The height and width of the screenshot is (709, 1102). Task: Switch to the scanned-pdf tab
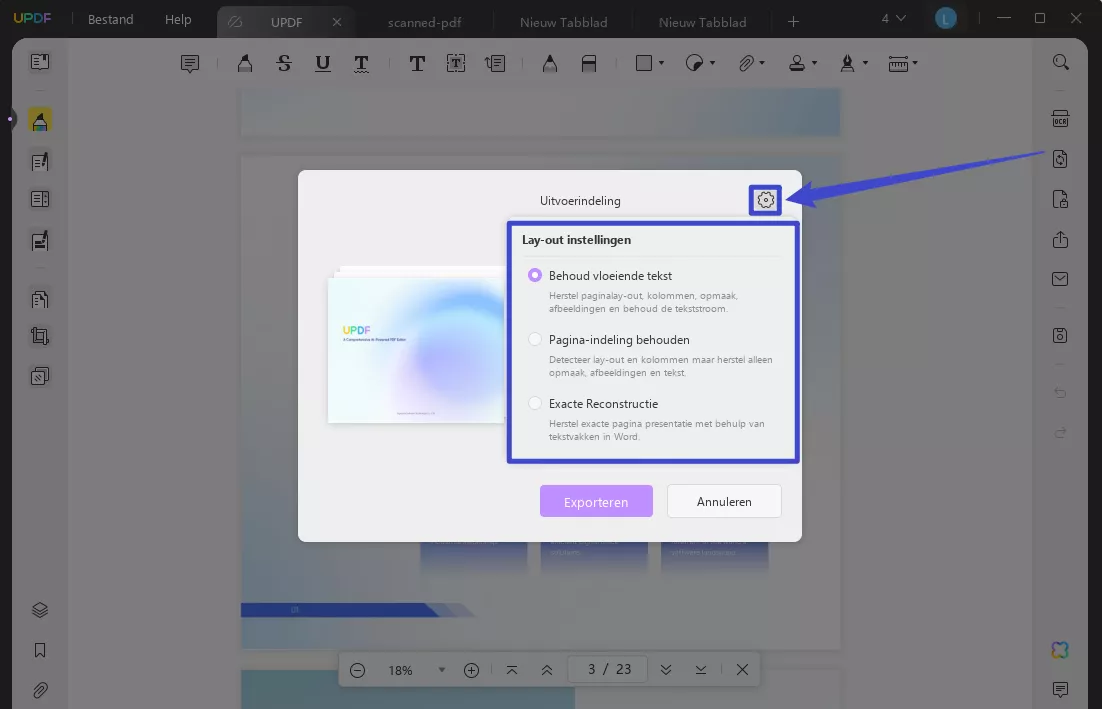(424, 22)
